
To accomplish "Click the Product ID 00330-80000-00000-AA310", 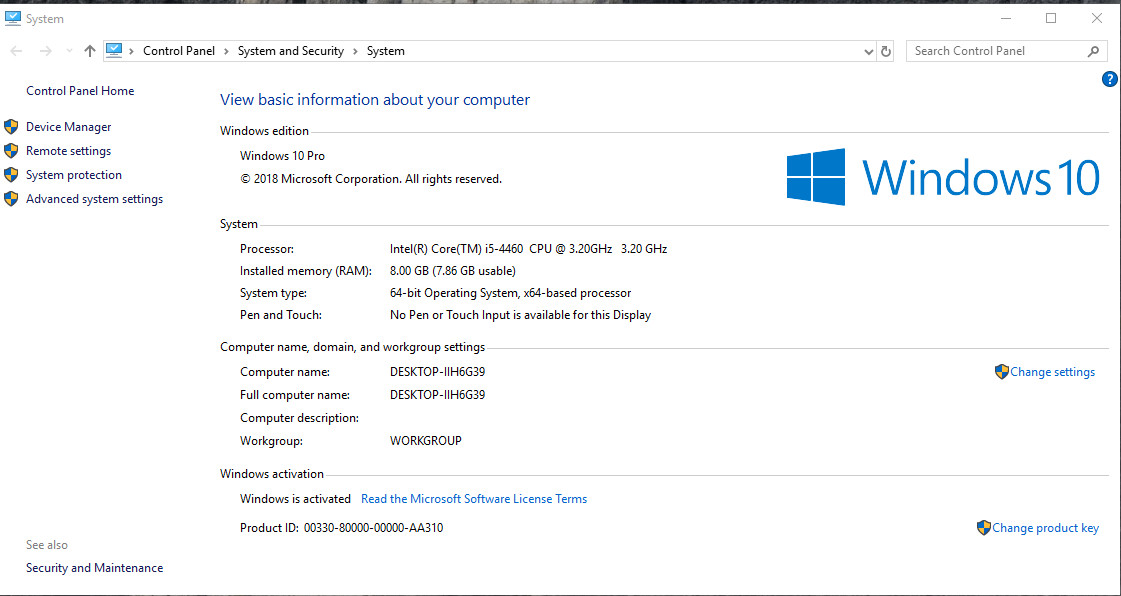I will click(x=374, y=528).
